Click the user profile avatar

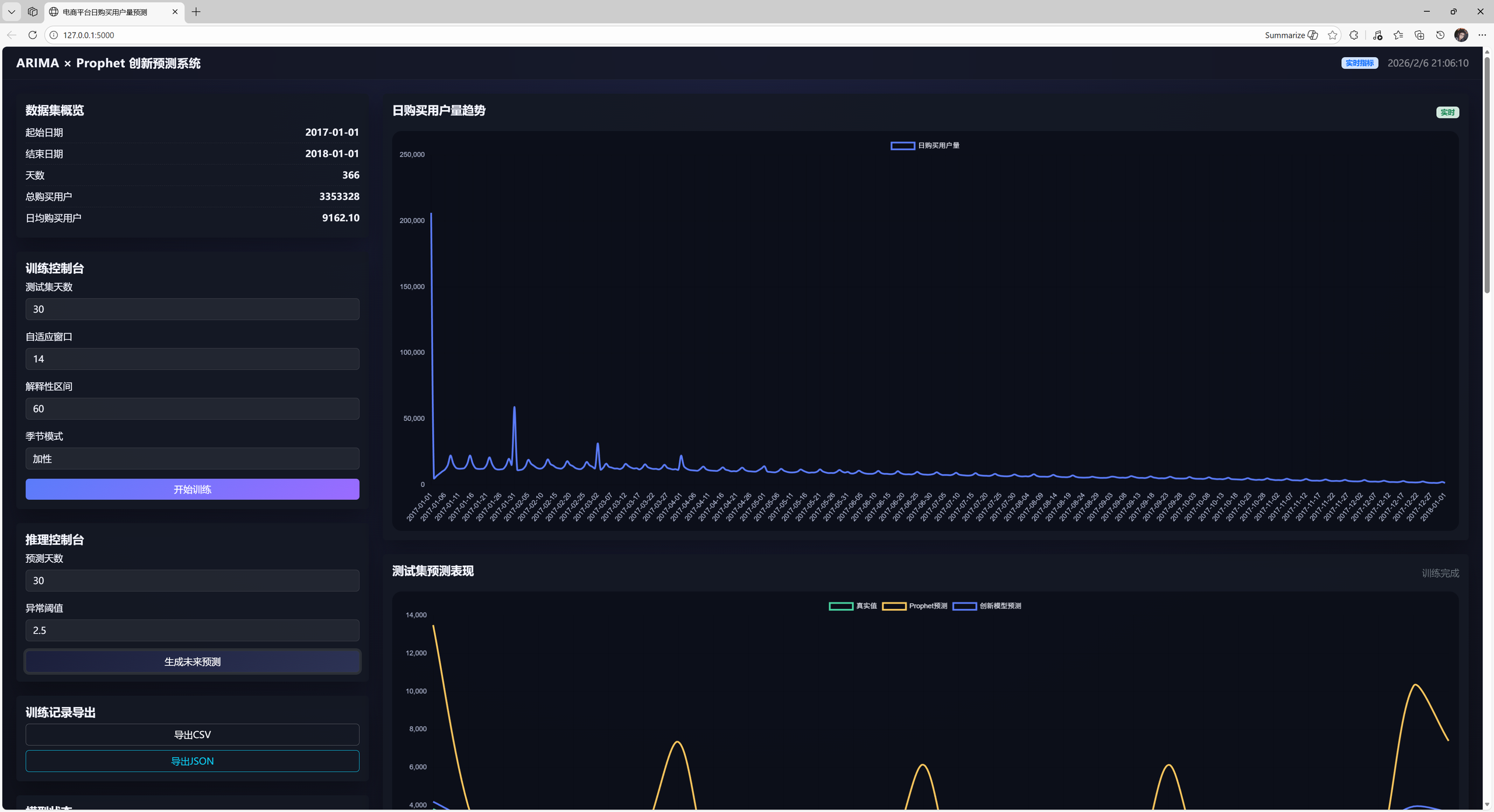point(1461,35)
